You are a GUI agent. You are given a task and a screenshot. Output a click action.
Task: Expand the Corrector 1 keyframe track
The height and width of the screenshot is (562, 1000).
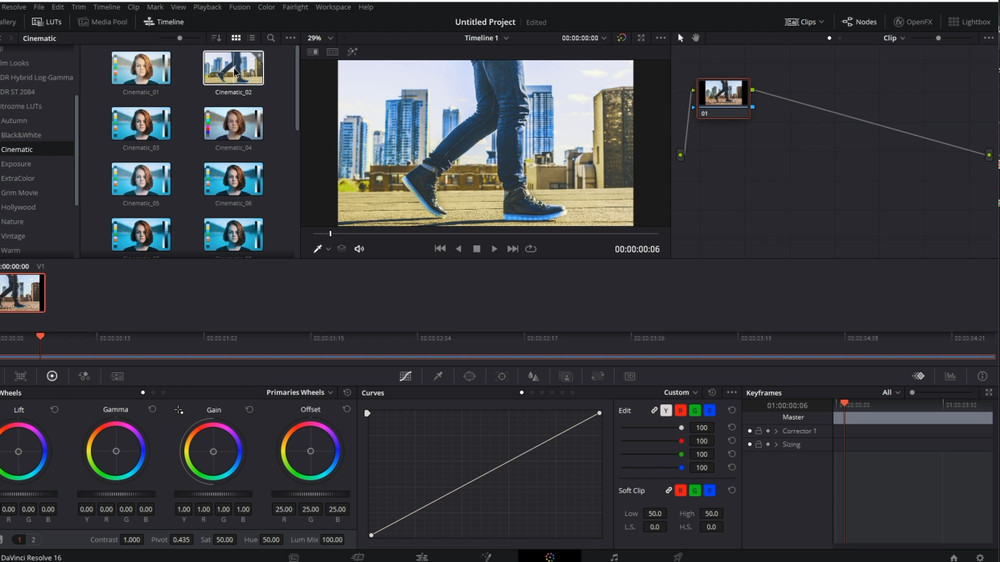pyautogui.click(x=776, y=431)
